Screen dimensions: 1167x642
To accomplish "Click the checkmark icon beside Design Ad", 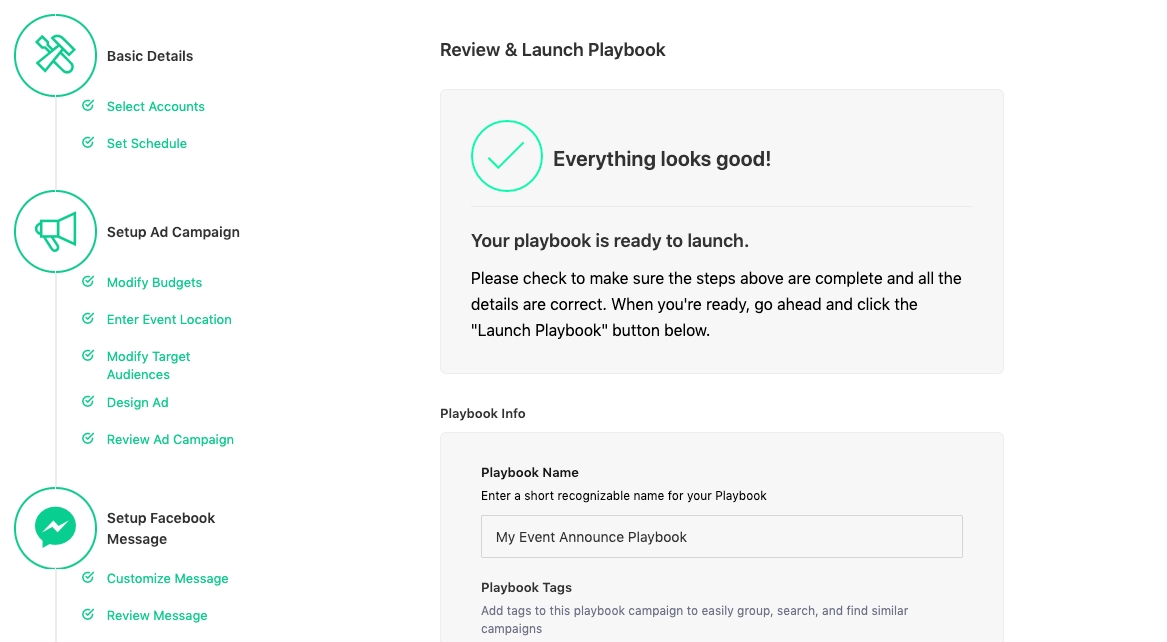I will pyautogui.click(x=88, y=402).
